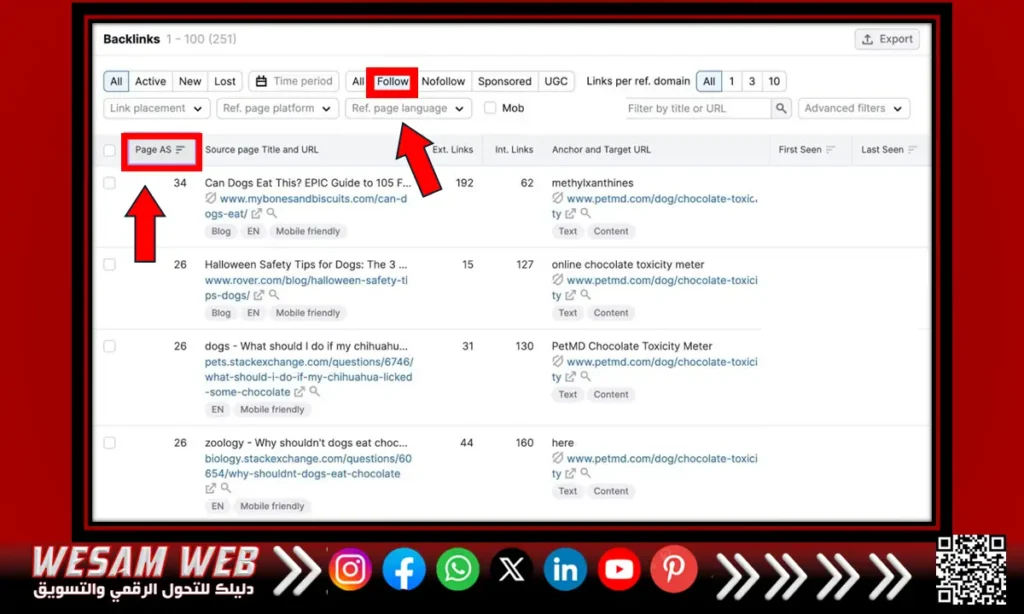The width and height of the screenshot is (1024, 614).
Task: Enable the Mob checkbox
Action: click(x=490, y=108)
